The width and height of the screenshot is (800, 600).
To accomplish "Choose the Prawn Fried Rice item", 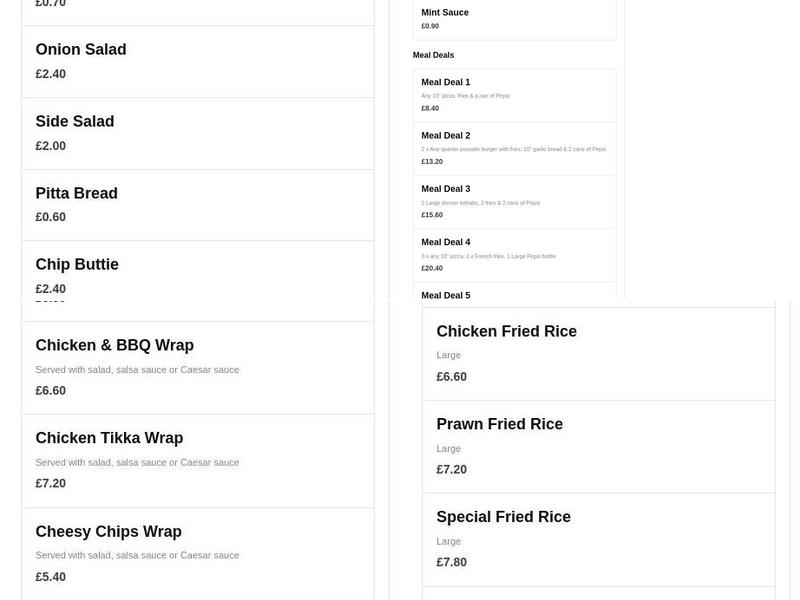I will (499, 424).
